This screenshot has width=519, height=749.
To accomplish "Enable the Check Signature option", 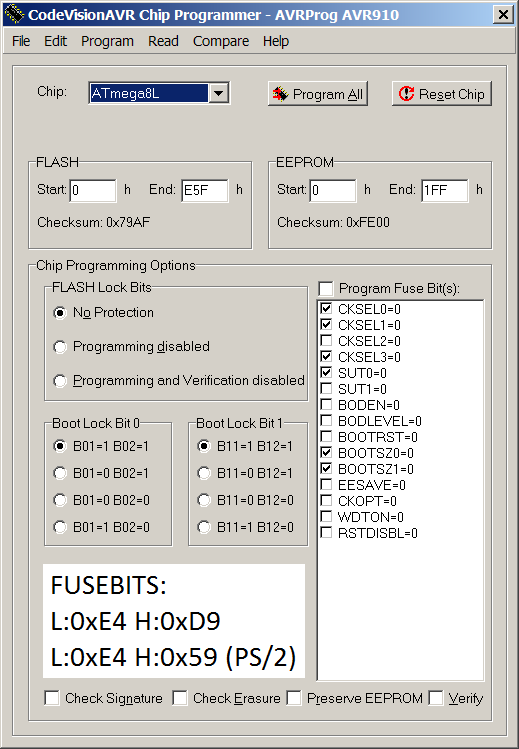I will point(52,698).
